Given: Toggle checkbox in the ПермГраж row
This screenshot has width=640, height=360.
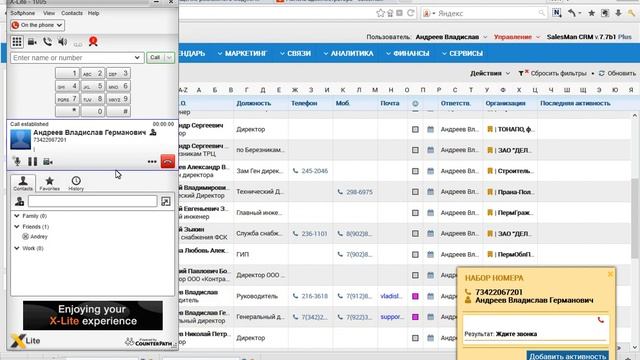Looking at the screenshot, I should [x=415, y=213].
